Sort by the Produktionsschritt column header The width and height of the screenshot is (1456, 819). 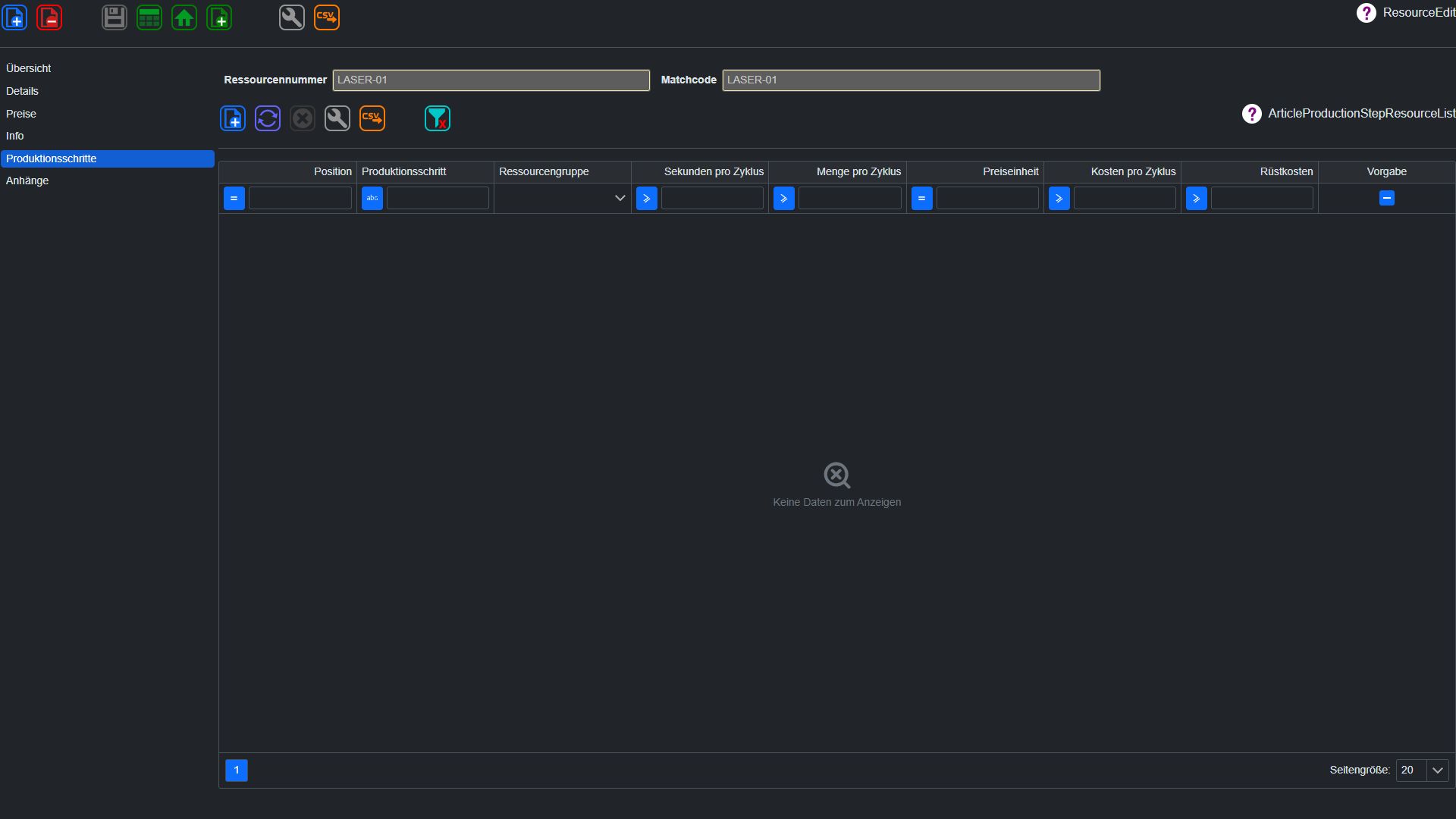[x=425, y=171]
